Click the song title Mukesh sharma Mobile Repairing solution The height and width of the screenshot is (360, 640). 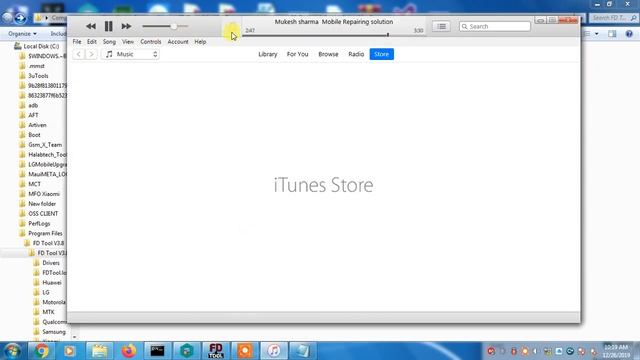tap(334, 22)
